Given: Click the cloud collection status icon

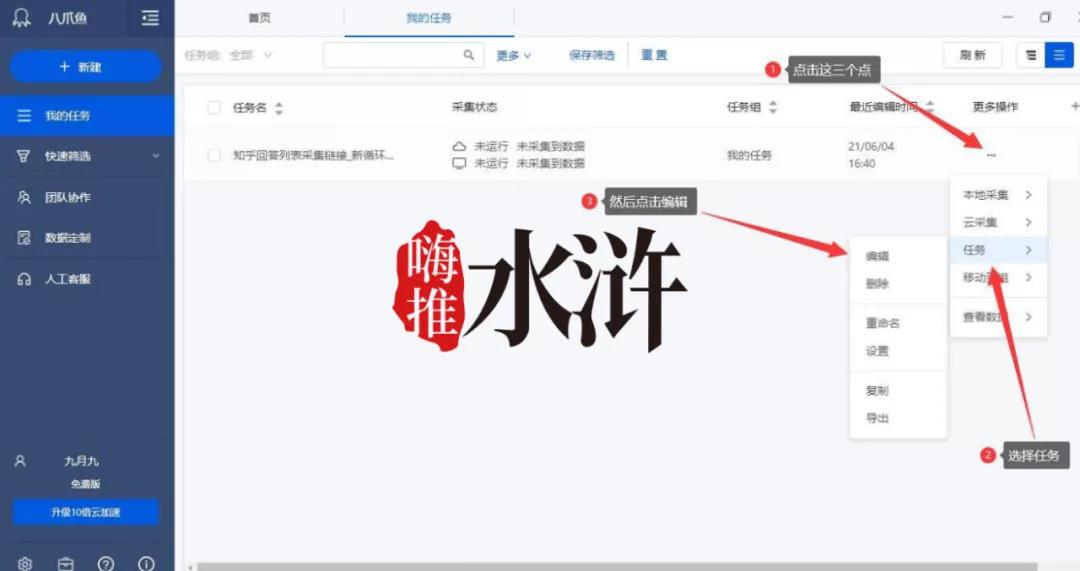Looking at the screenshot, I should tap(459, 147).
